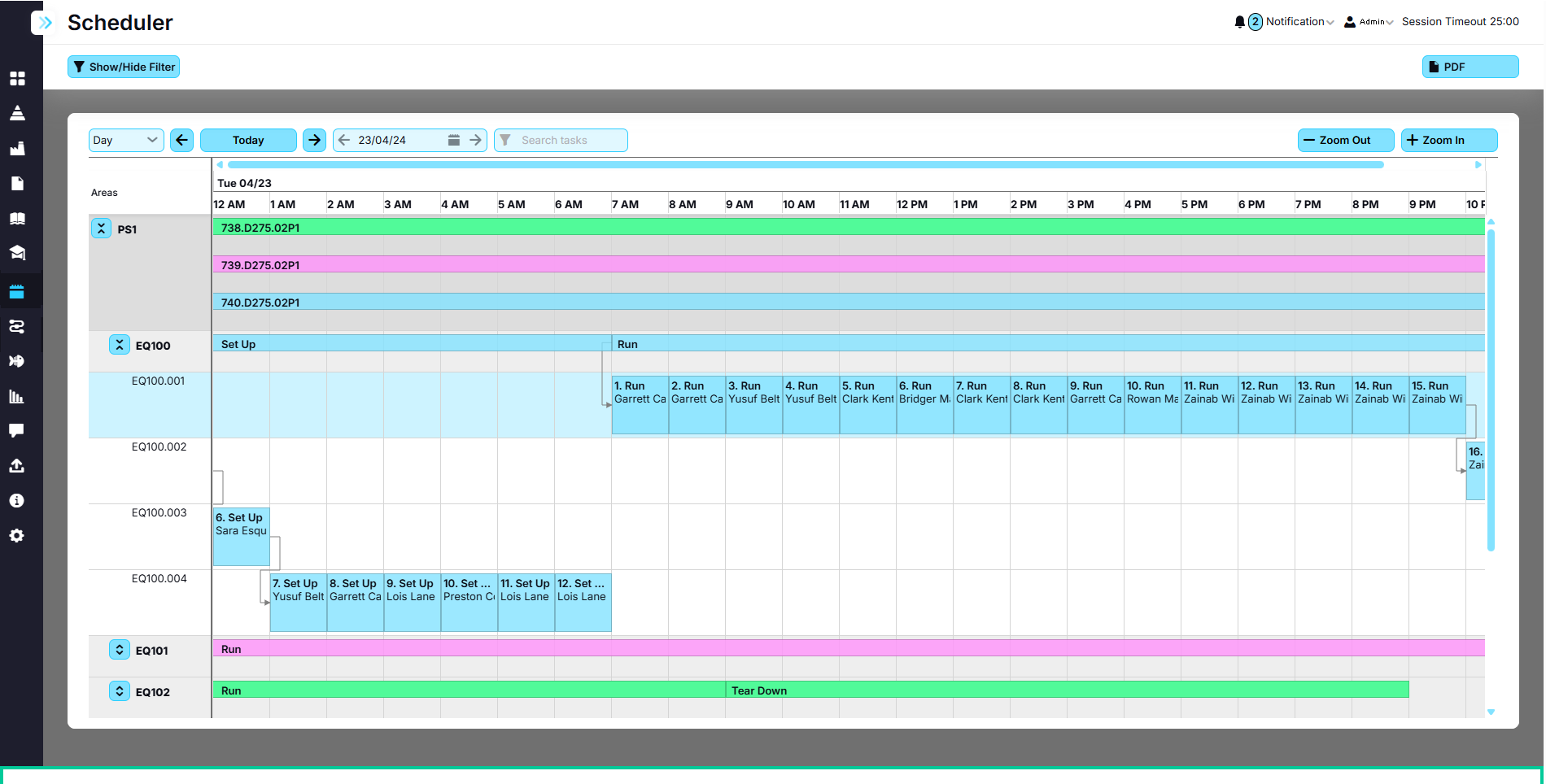Click in the Search tasks field
Viewport: 1546px width, 784px height.
click(x=561, y=140)
